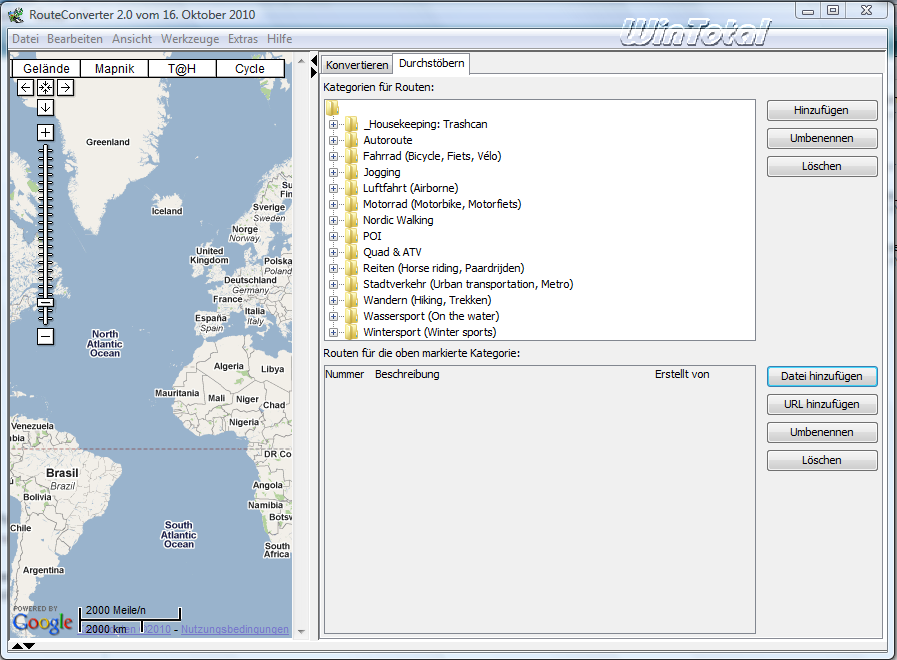The width and height of the screenshot is (897, 660).
Task: Click the RouteConverter title bar icon
Action: click(16, 14)
